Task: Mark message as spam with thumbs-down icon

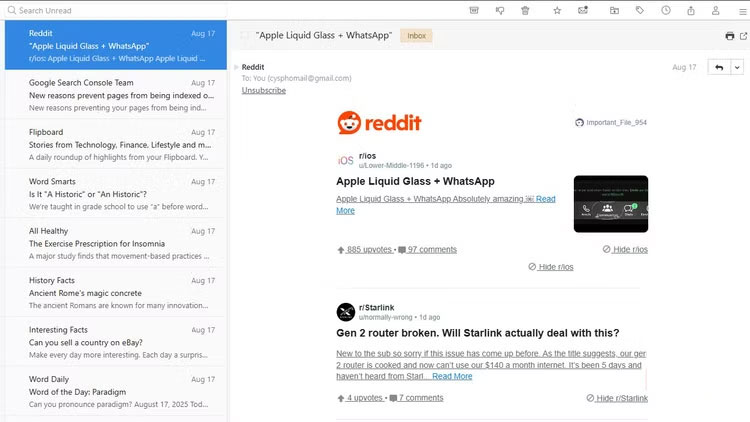Action: 500,10
